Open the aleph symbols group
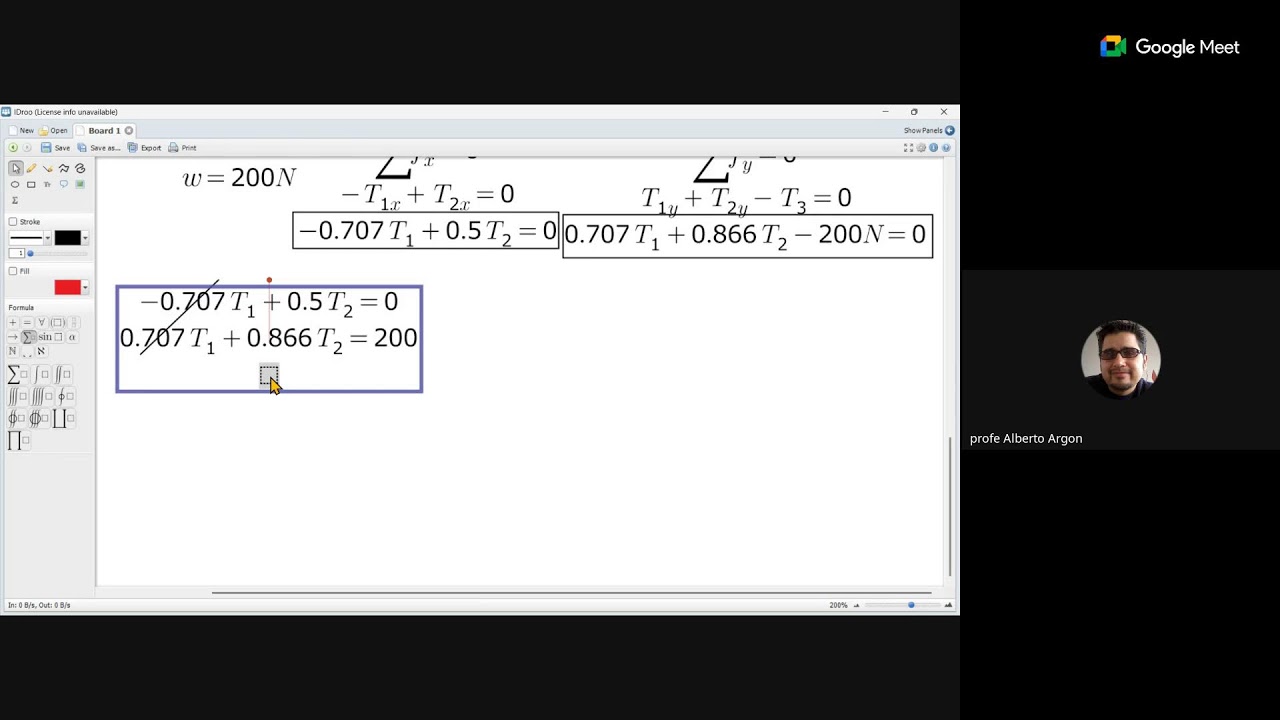 [41, 351]
